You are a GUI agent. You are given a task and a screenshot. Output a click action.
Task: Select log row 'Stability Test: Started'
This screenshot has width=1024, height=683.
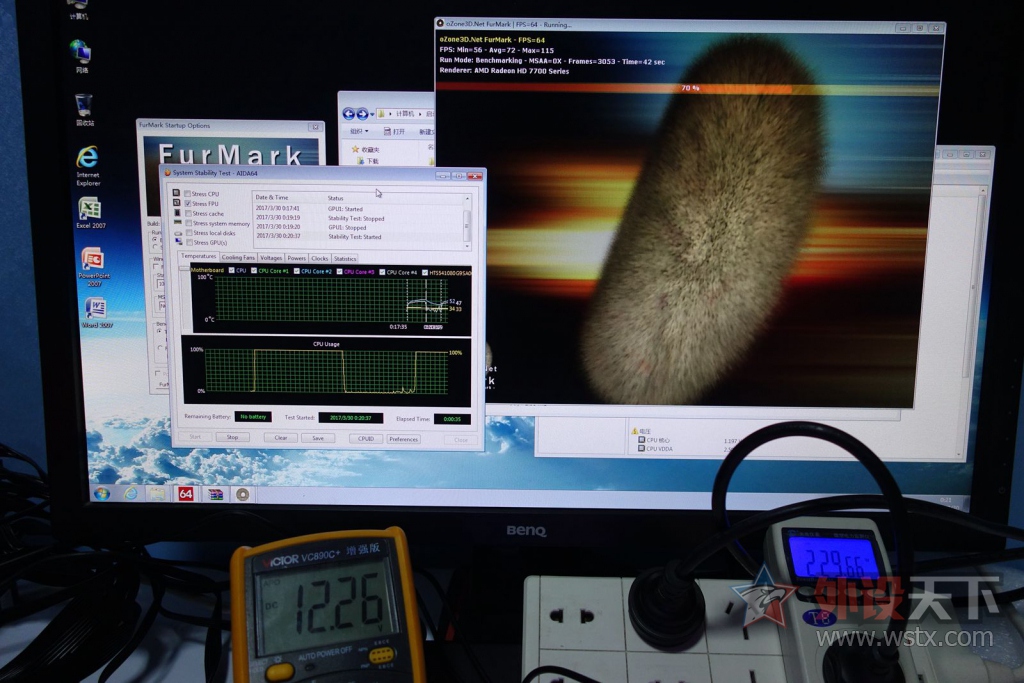360,236
